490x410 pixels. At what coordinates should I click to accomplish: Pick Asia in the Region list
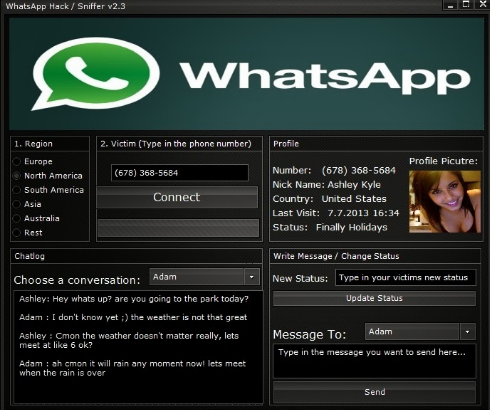pos(17,204)
